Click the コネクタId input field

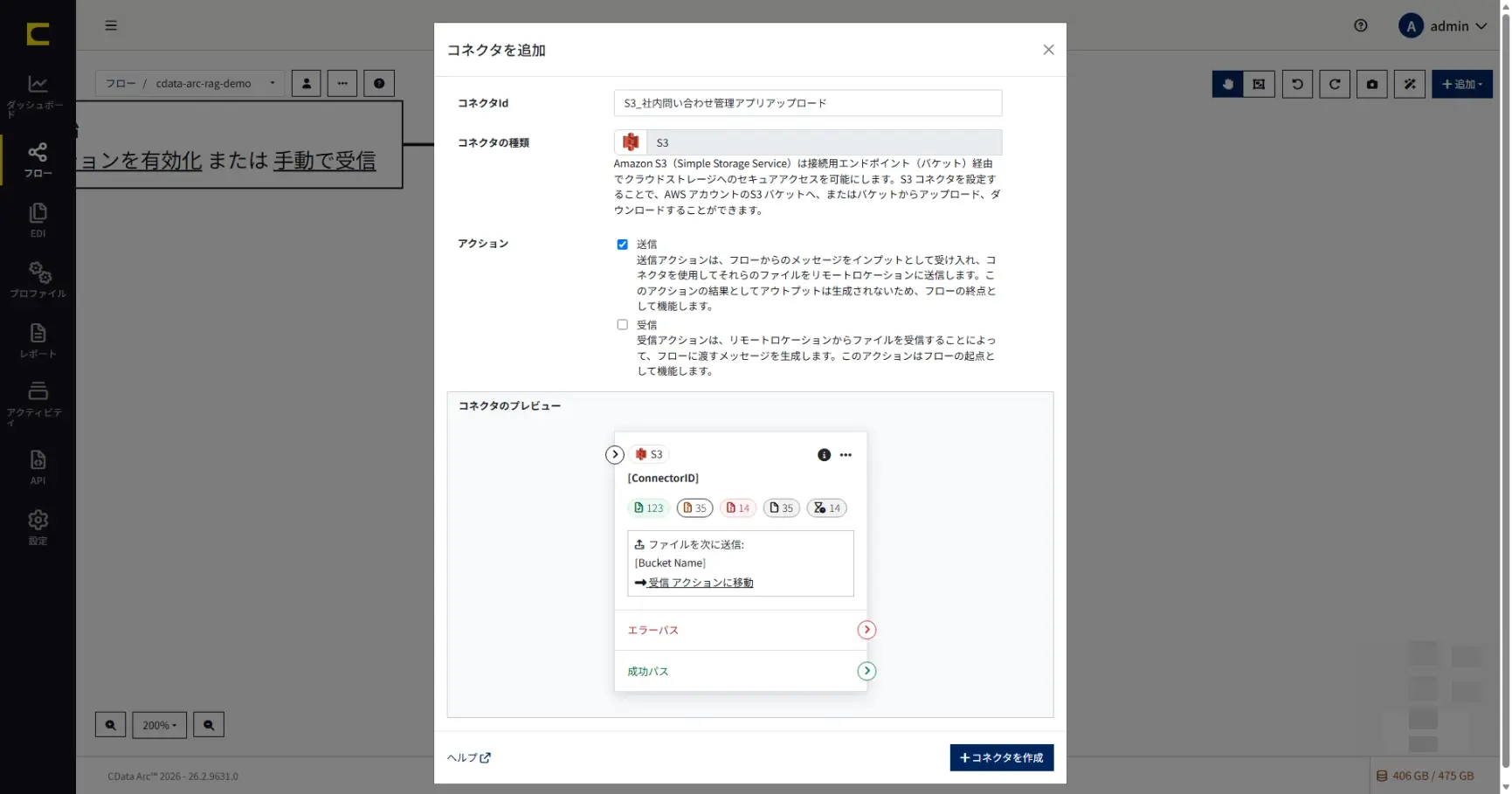pos(808,103)
